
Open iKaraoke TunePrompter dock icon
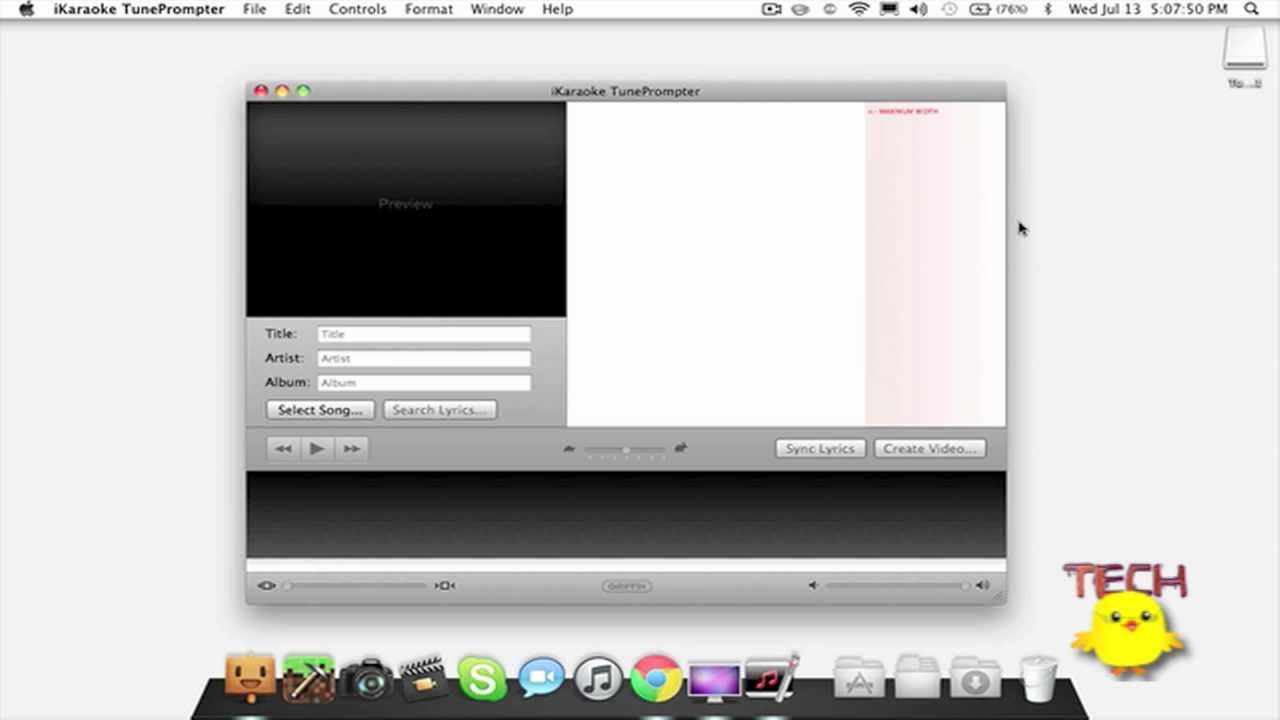[x=772, y=677]
